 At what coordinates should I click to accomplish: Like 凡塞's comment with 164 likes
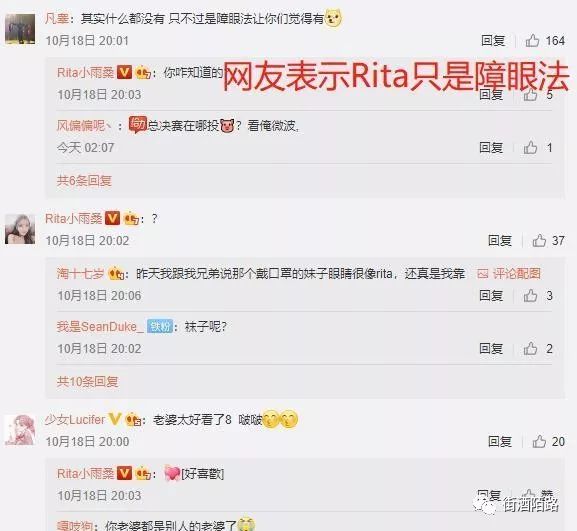coord(532,40)
